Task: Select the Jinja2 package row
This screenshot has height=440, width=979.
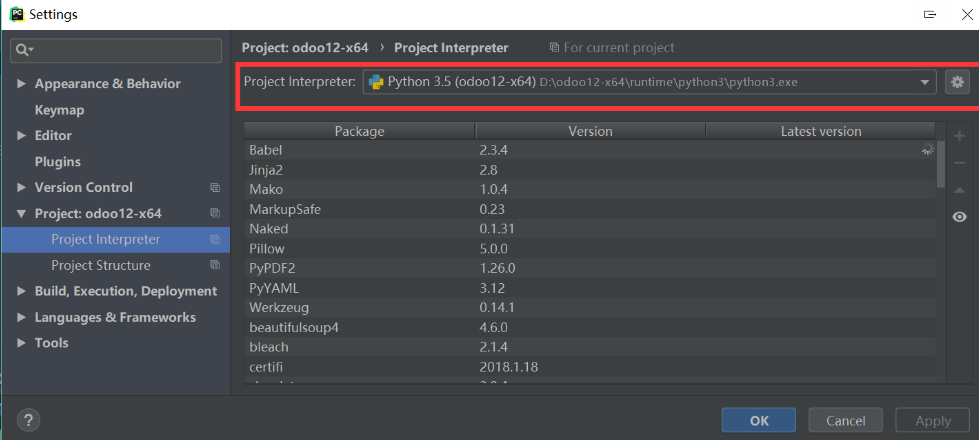Action: click(x=590, y=170)
